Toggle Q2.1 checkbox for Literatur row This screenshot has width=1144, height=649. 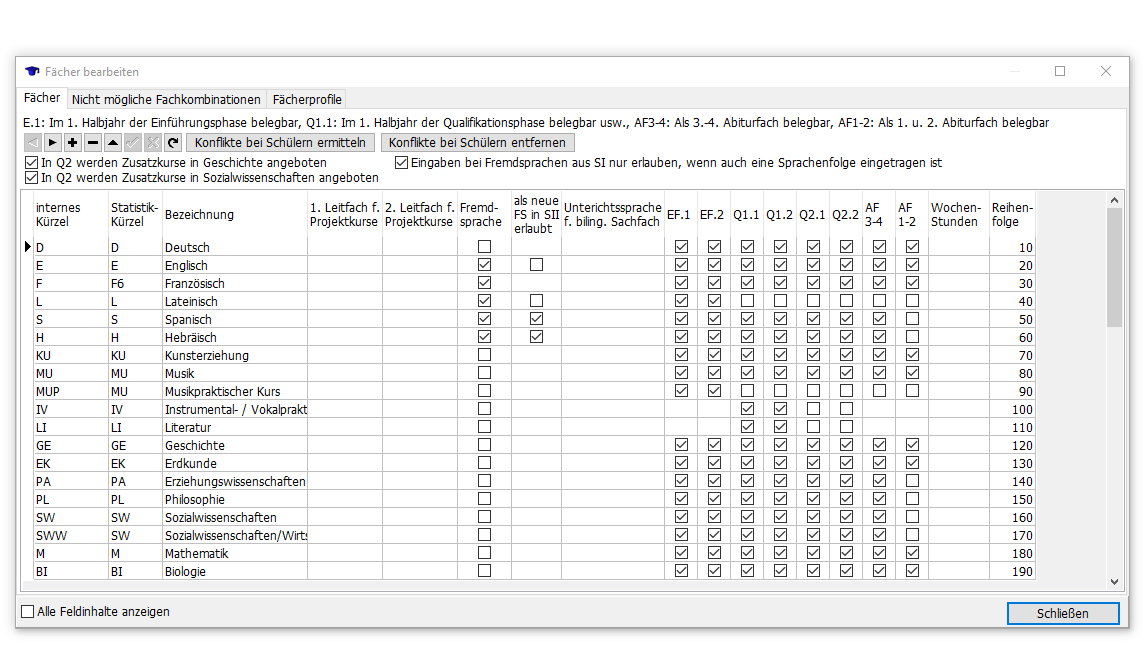click(813, 427)
